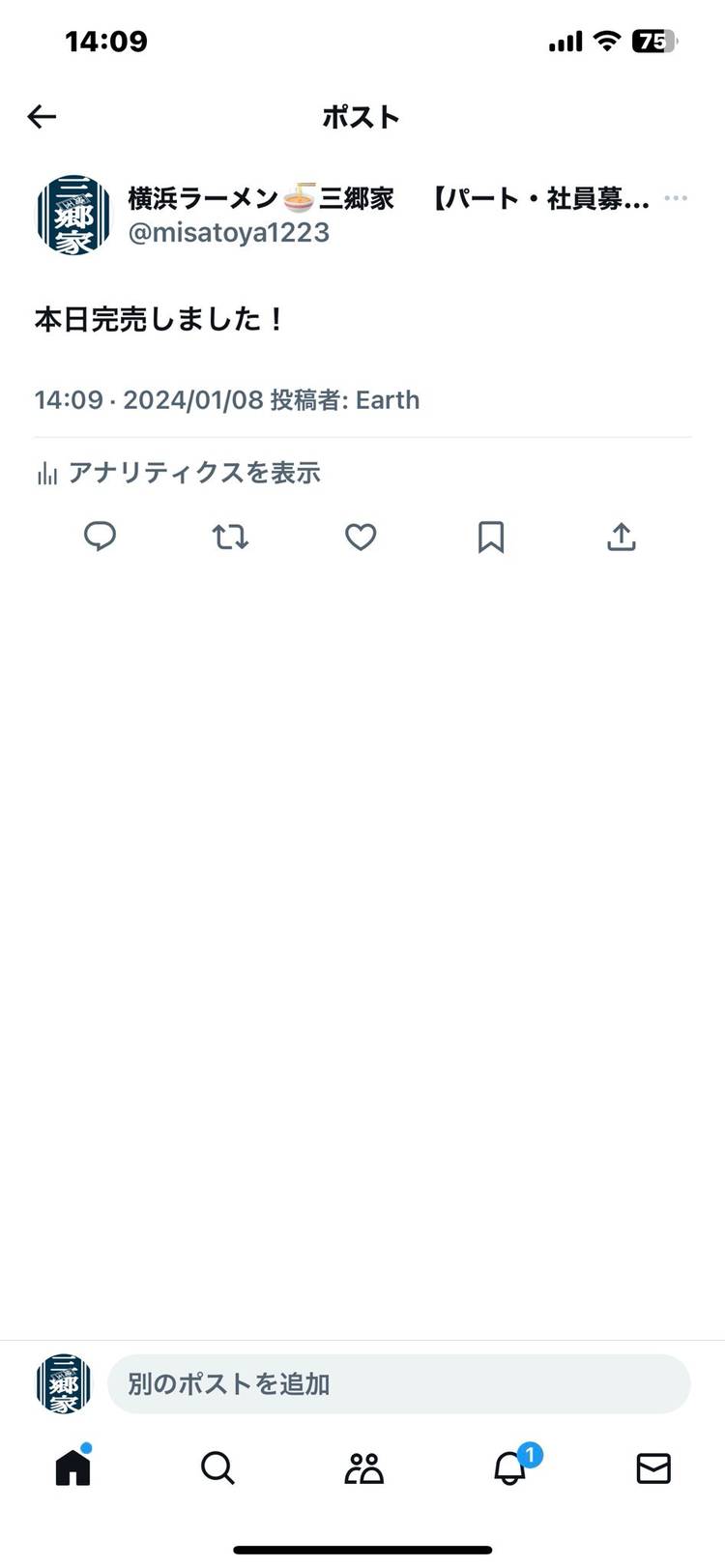Open the Communities tab
Screen dimensions: 725x1568
coord(363,1467)
